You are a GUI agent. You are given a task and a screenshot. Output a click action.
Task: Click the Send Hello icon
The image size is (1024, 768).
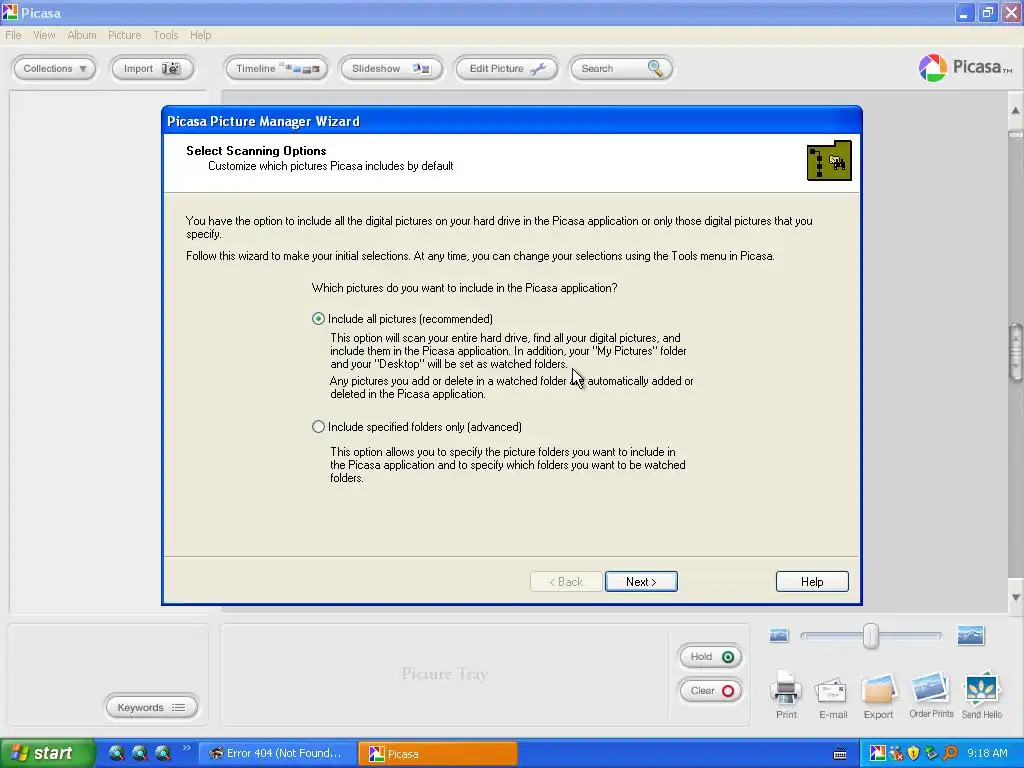pyautogui.click(x=982, y=696)
